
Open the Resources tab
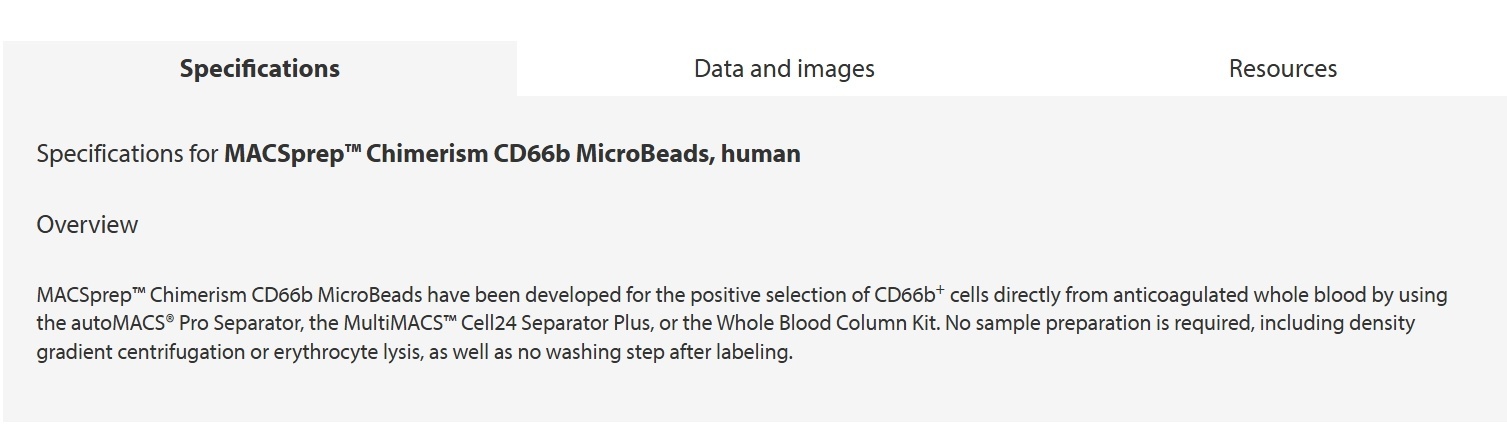click(x=1282, y=69)
